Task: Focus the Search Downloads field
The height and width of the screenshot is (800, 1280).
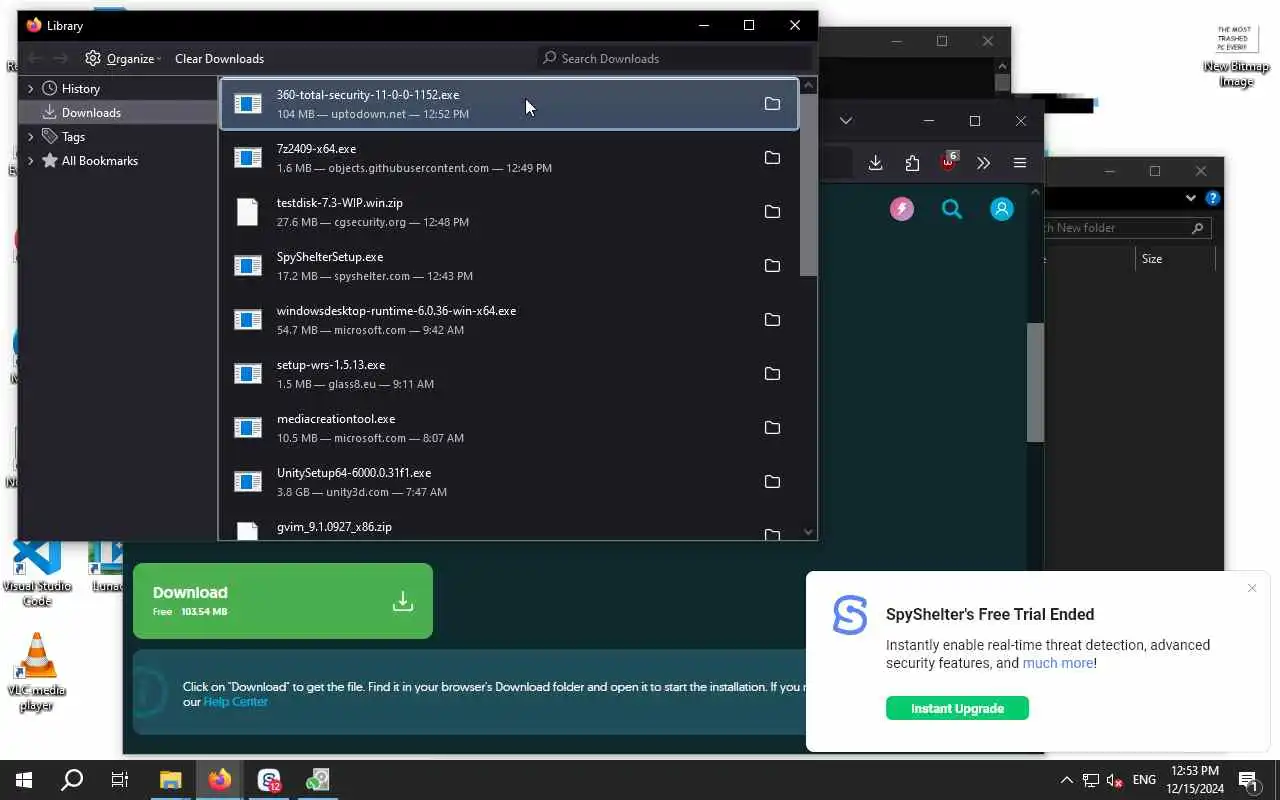Action: click(675, 58)
